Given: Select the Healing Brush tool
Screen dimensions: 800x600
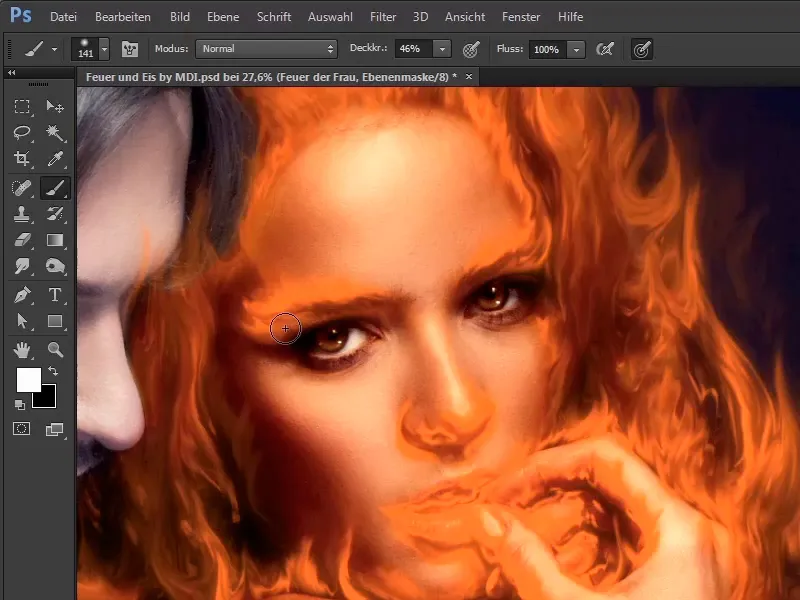Looking at the screenshot, I should (x=21, y=188).
